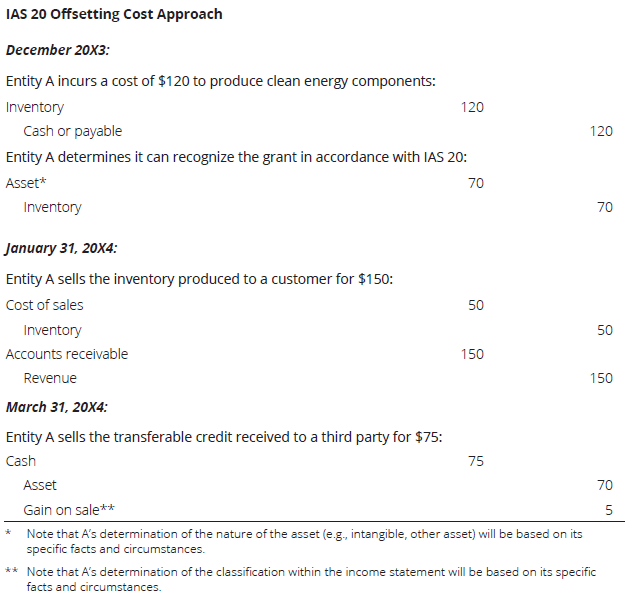Click the 'Cash' entry under March 31, 20X4
This screenshot has height=599, width=635.
pyautogui.click(x=21, y=461)
